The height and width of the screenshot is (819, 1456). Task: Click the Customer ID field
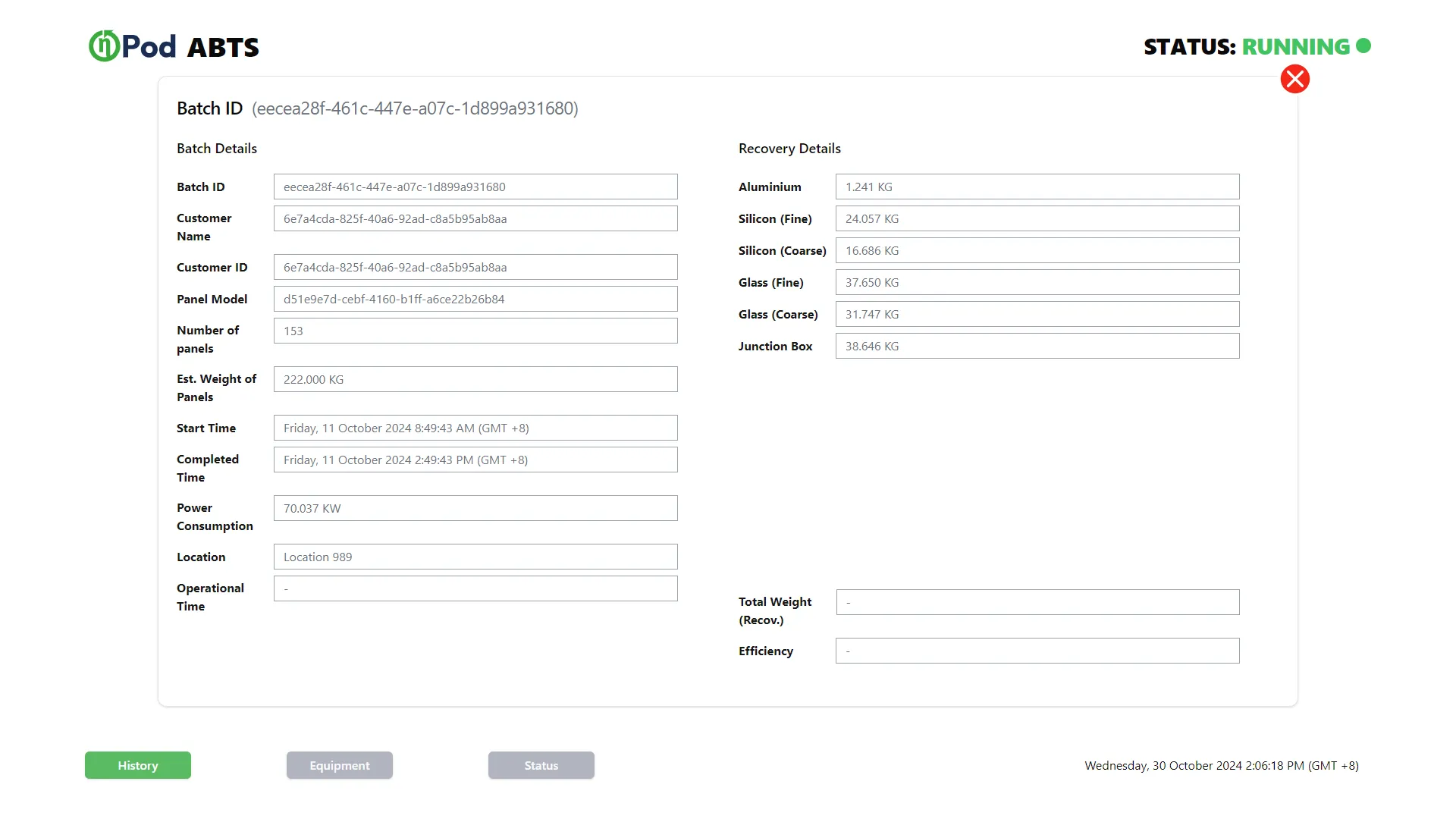pos(475,267)
